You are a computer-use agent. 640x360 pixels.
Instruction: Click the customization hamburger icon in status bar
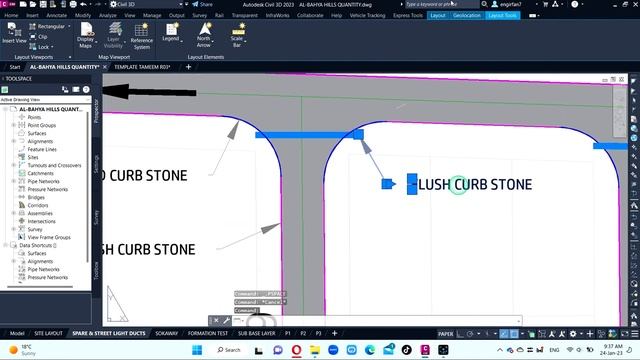[635, 334]
